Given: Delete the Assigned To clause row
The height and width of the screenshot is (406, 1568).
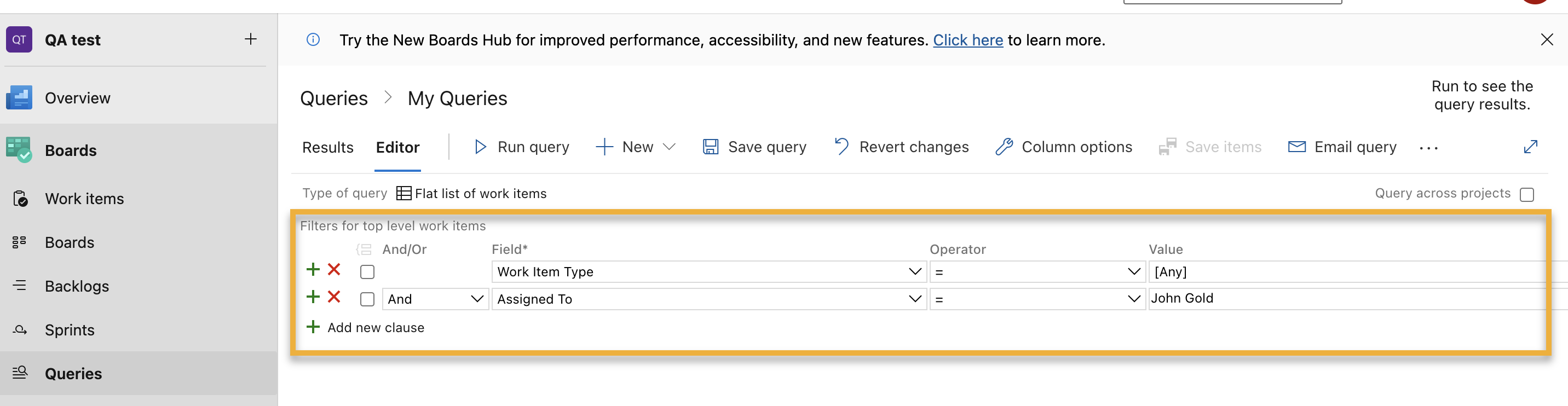Looking at the screenshot, I should (333, 297).
